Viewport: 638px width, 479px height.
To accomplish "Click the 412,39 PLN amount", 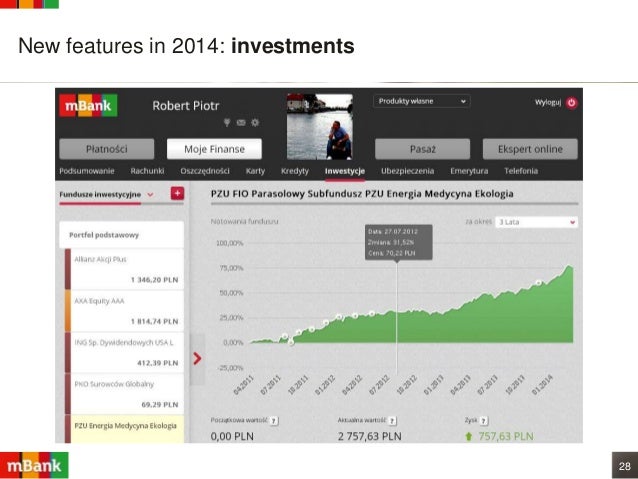I will 158,363.
